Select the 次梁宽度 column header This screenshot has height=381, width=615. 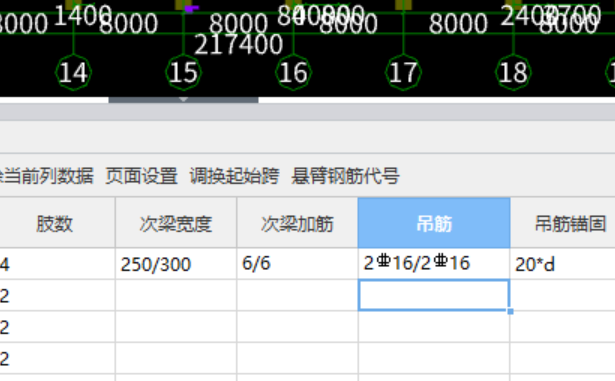pos(176,223)
